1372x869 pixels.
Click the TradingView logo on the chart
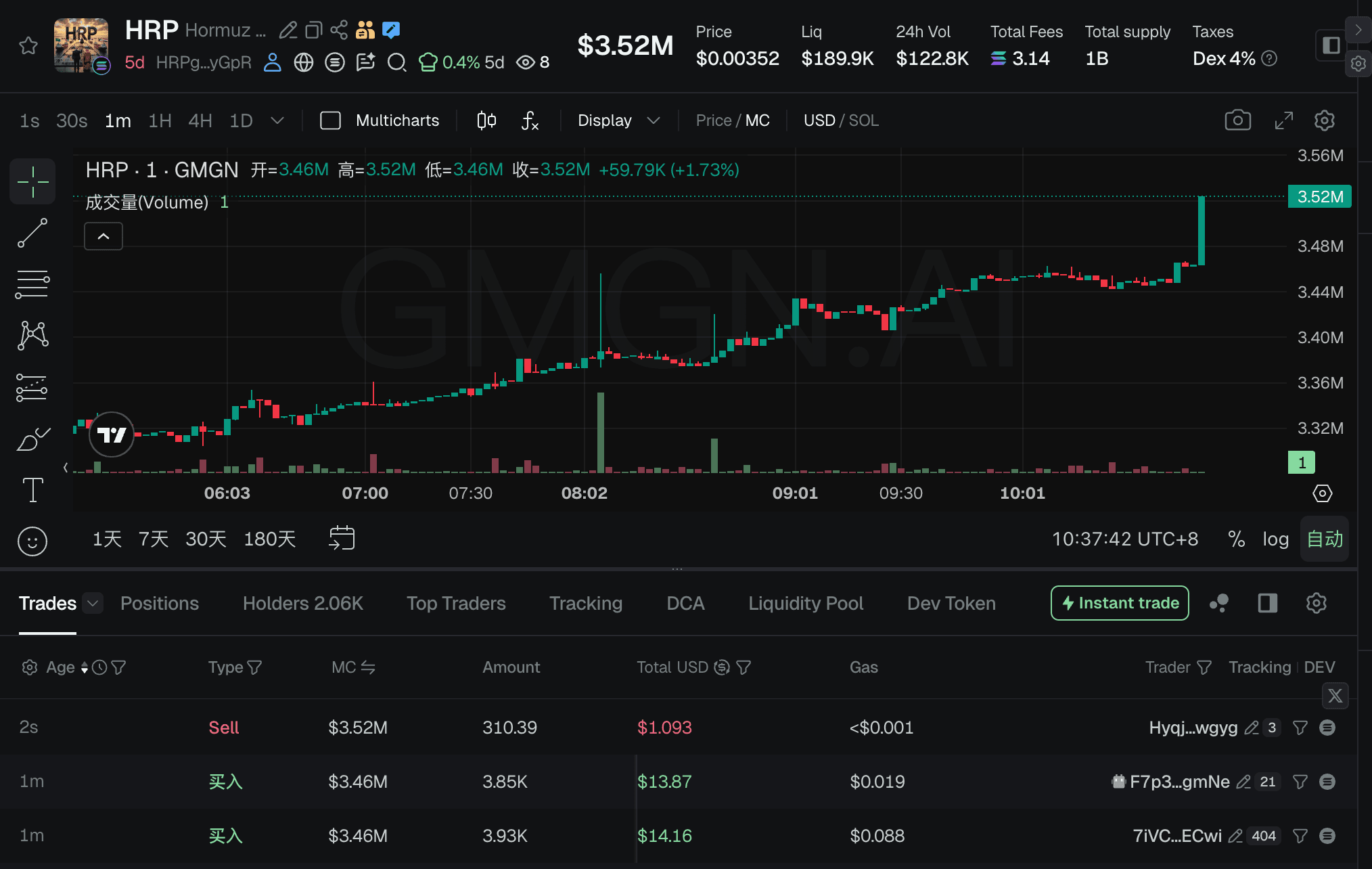click(112, 435)
